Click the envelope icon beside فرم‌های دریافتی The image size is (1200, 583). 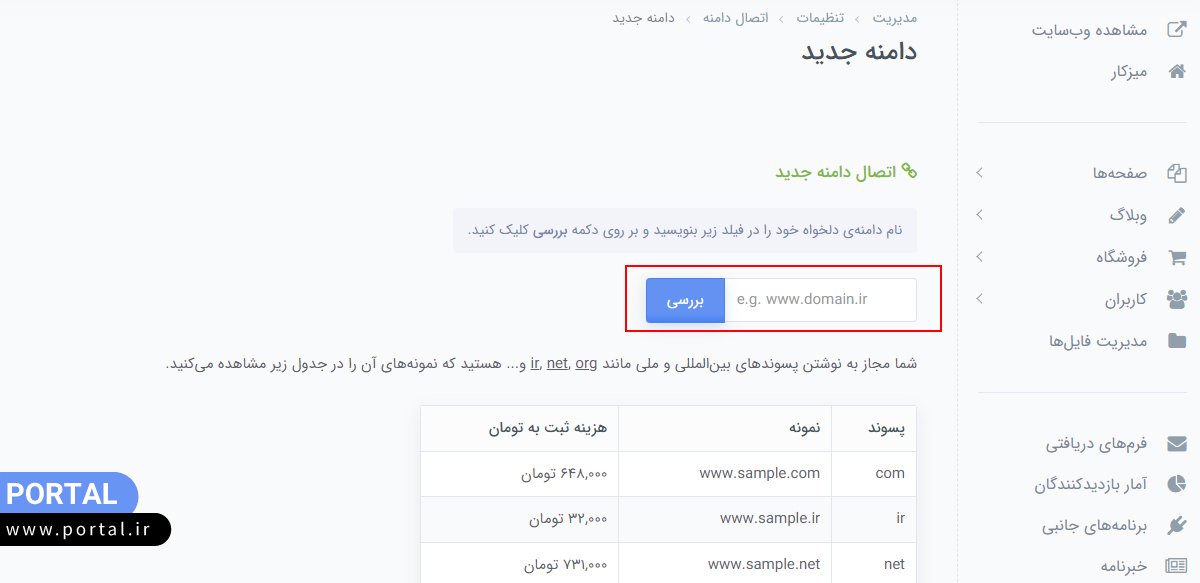[x=1177, y=443]
